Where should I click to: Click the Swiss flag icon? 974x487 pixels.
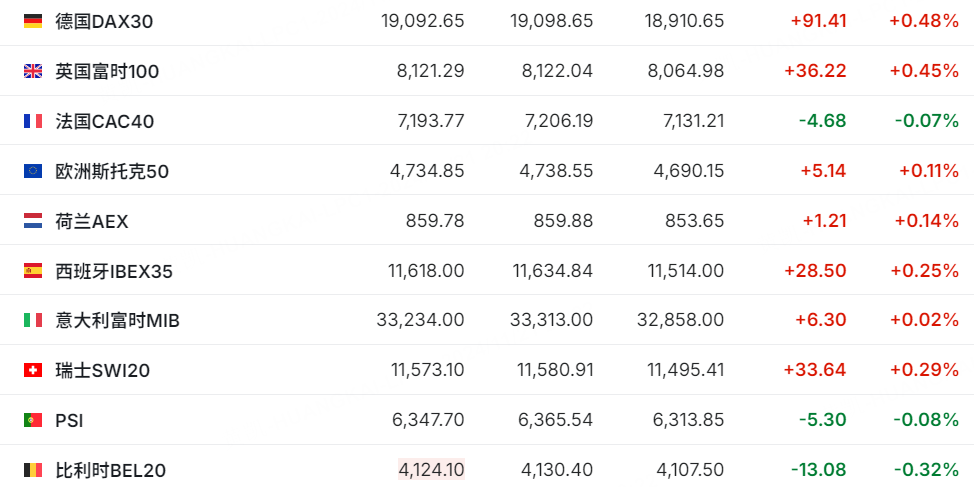click(33, 370)
